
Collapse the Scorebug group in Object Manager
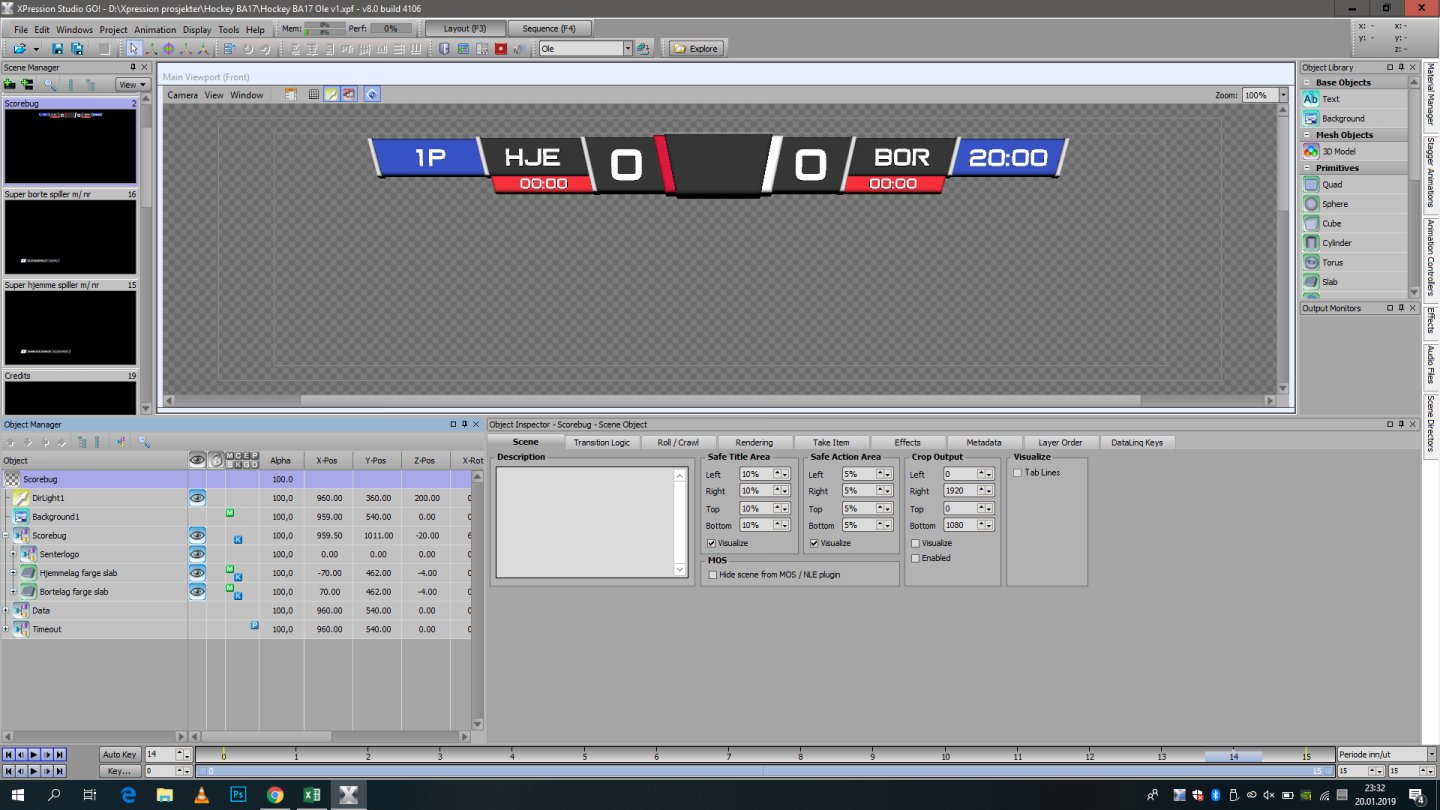7,536
